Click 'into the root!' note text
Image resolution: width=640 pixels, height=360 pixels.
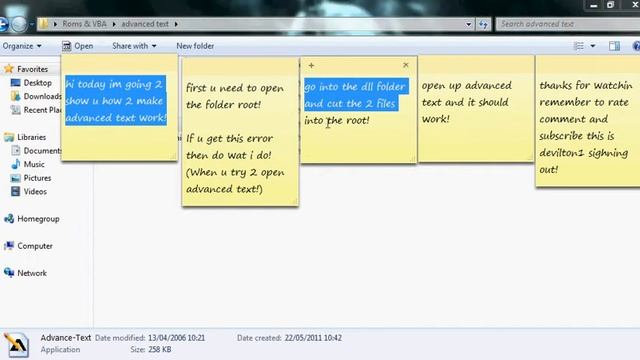point(337,120)
